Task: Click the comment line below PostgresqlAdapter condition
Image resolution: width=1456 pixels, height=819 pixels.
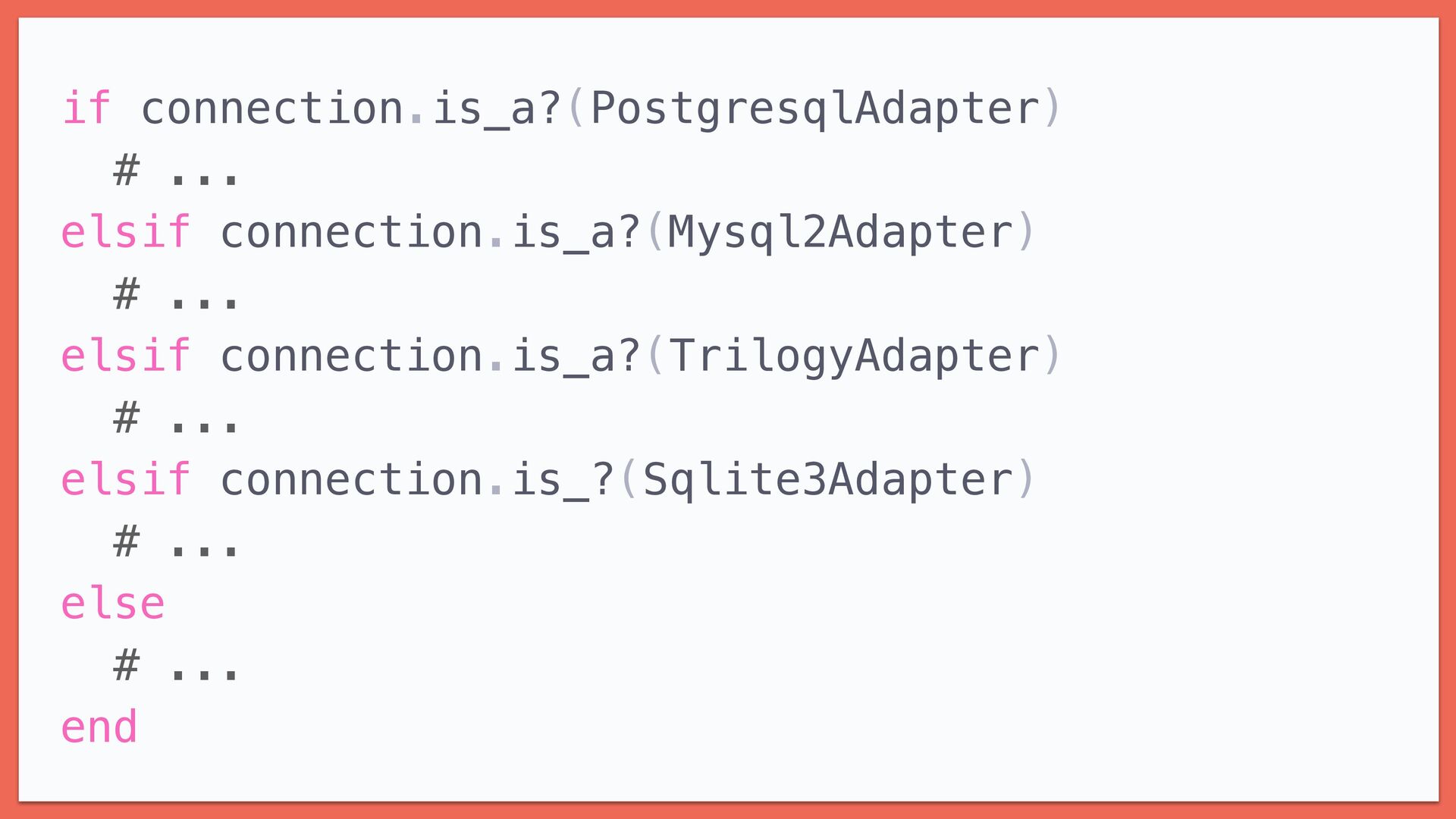Action: pyautogui.click(x=176, y=170)
